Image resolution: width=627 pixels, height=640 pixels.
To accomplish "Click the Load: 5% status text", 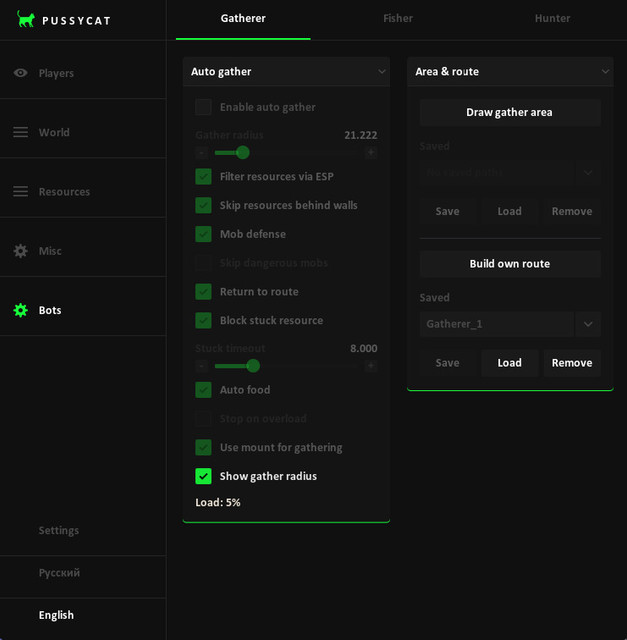I will tap(218, 502).
